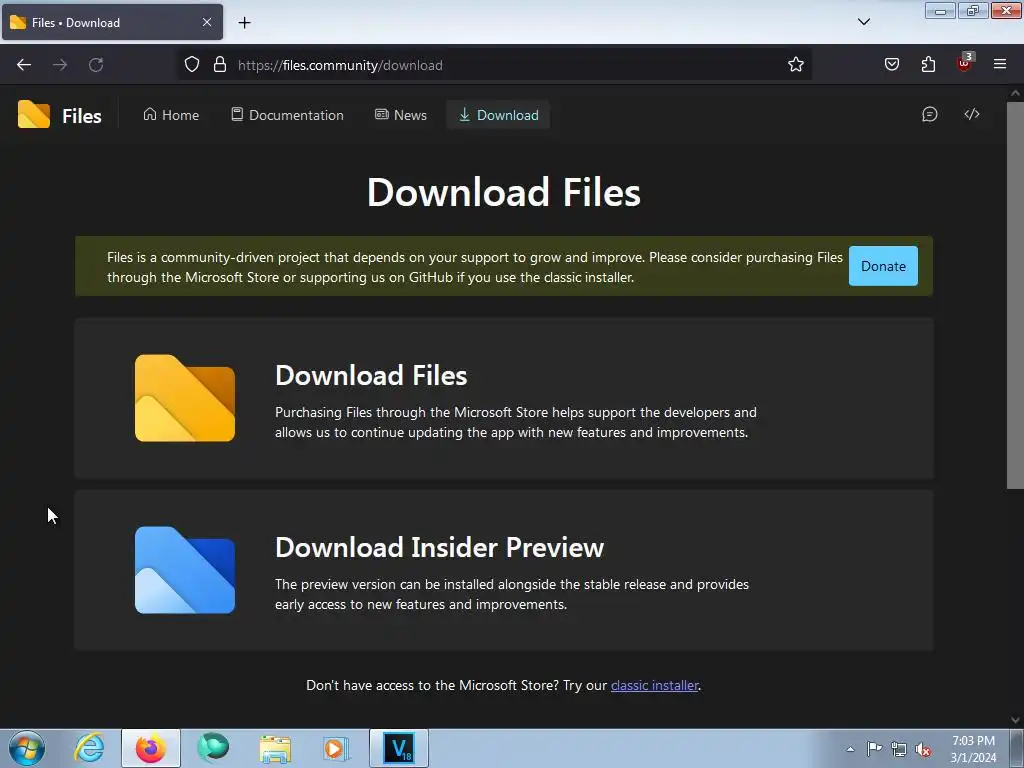The image size is (1024, 768).
Task: Click the yellow Files folder icon
Action: tap(185, 398)
